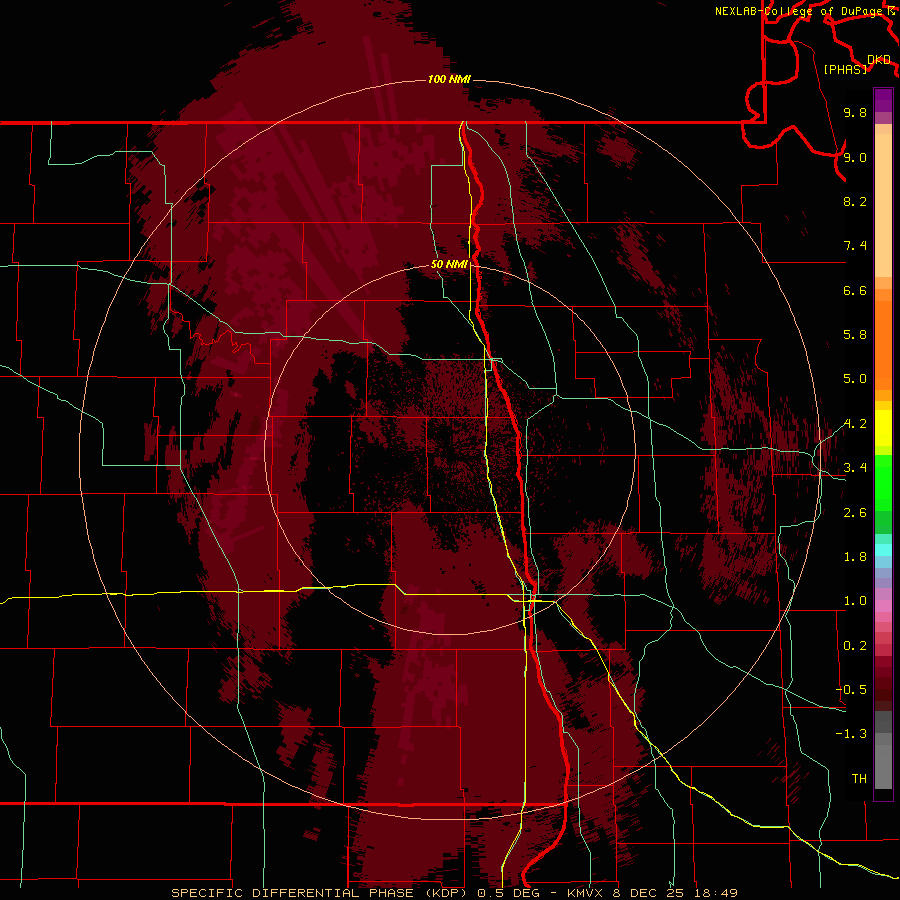Select the 2.6 value on color scale
Screen dimensions: 900x900
pos(855,513)
